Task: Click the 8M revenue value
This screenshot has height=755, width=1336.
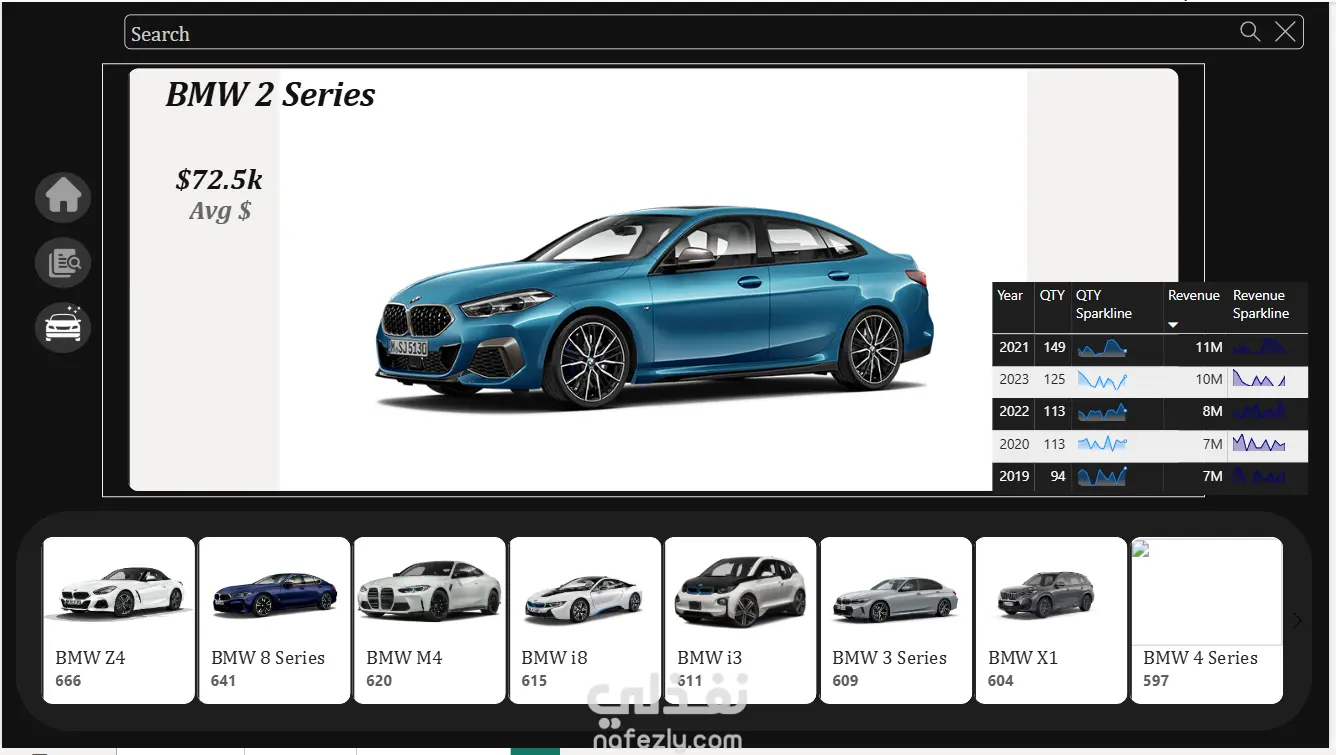Action: (1213, 411)
